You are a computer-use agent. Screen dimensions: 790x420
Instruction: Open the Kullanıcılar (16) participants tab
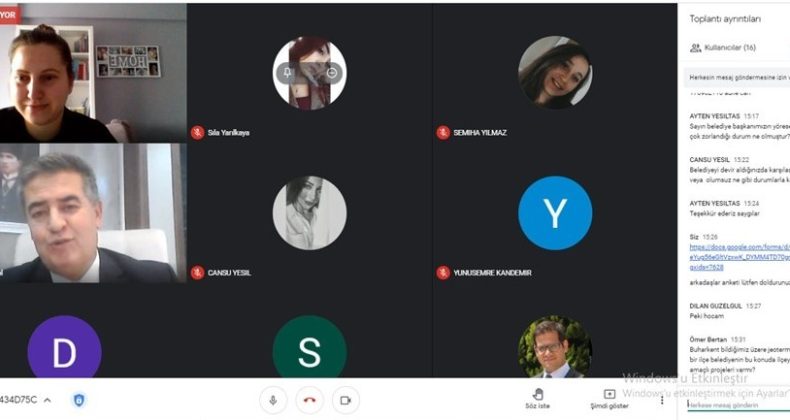coord(722,48)
